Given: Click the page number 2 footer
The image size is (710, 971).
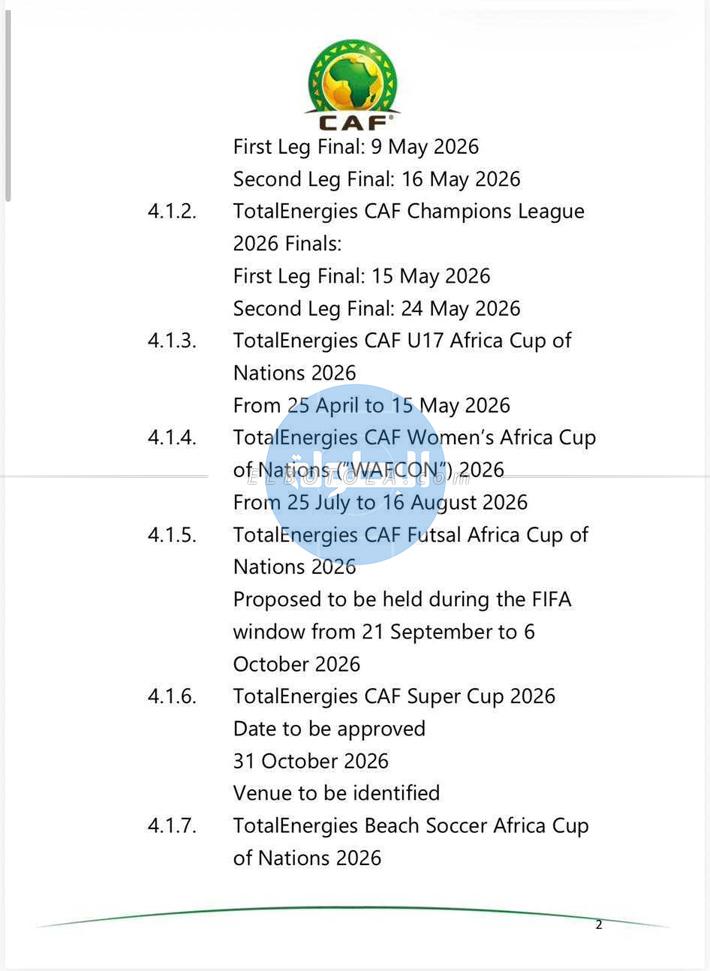Looking at the screenshot, I should (599, 925).
